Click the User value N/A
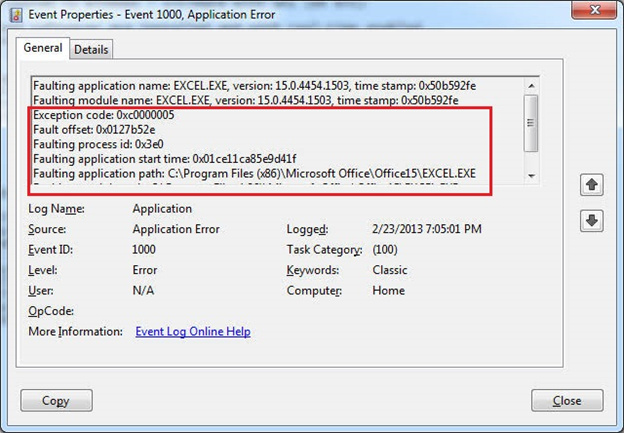 point(143,291)
